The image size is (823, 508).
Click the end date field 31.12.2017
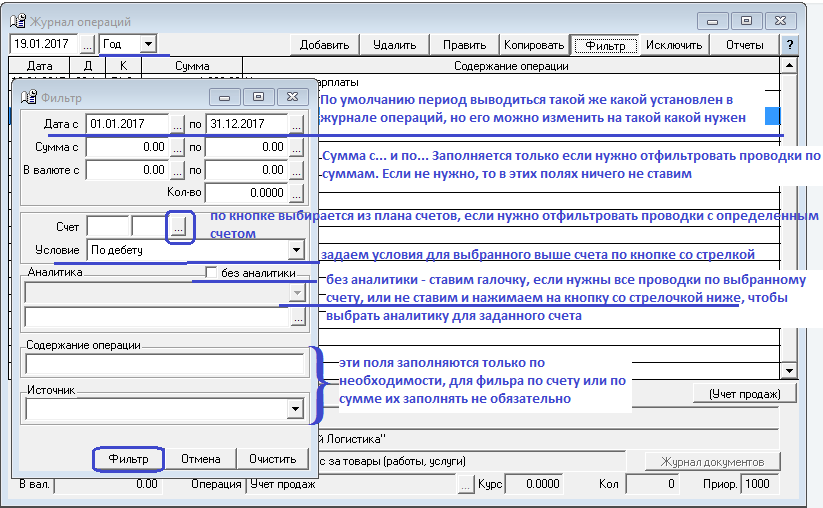click(x=247, y=124)
